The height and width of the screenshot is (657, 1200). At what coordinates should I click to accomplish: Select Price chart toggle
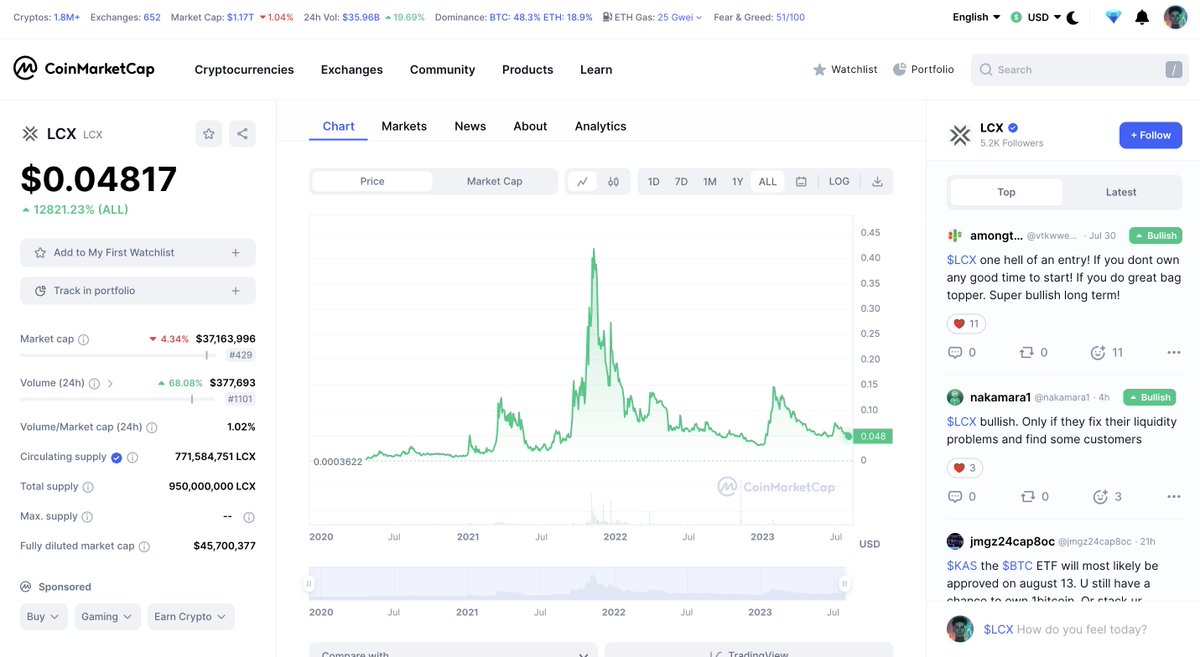(x=372, y=181)
